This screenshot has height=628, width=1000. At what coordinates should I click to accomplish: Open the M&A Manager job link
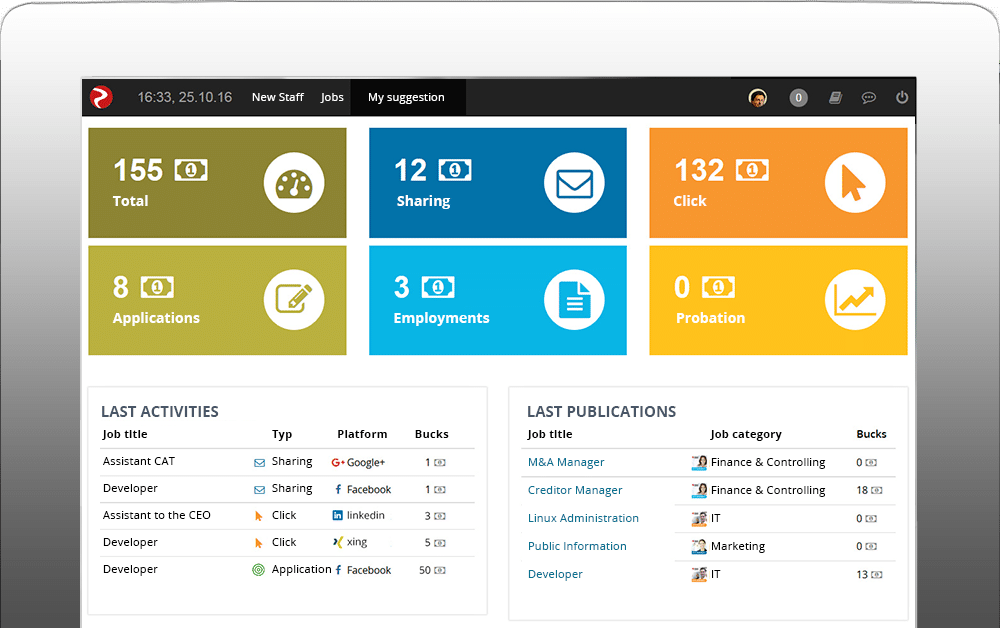coord(566,462)
